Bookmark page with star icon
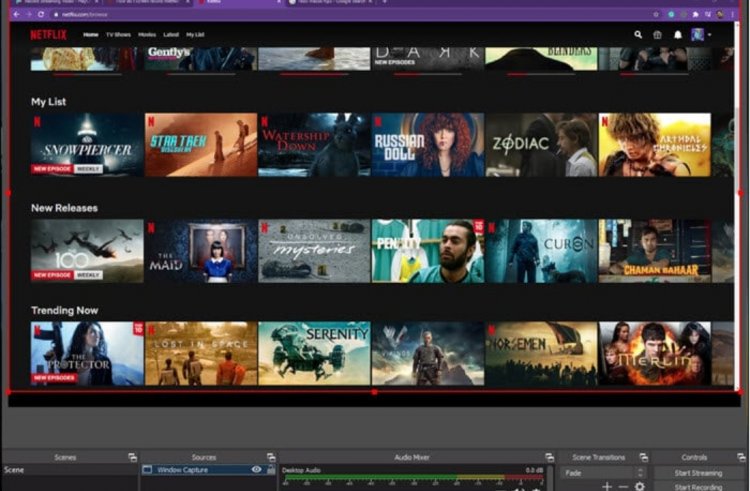The height and width of the screenshot is (491, 750). [x=656, y=14]
